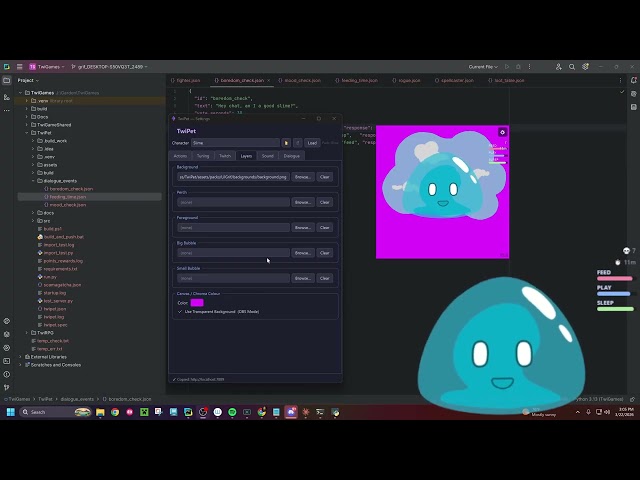Screen dimensions: 640x480
Task: Click the refresh icon button beside Load
Action: [x=298, y=143]
